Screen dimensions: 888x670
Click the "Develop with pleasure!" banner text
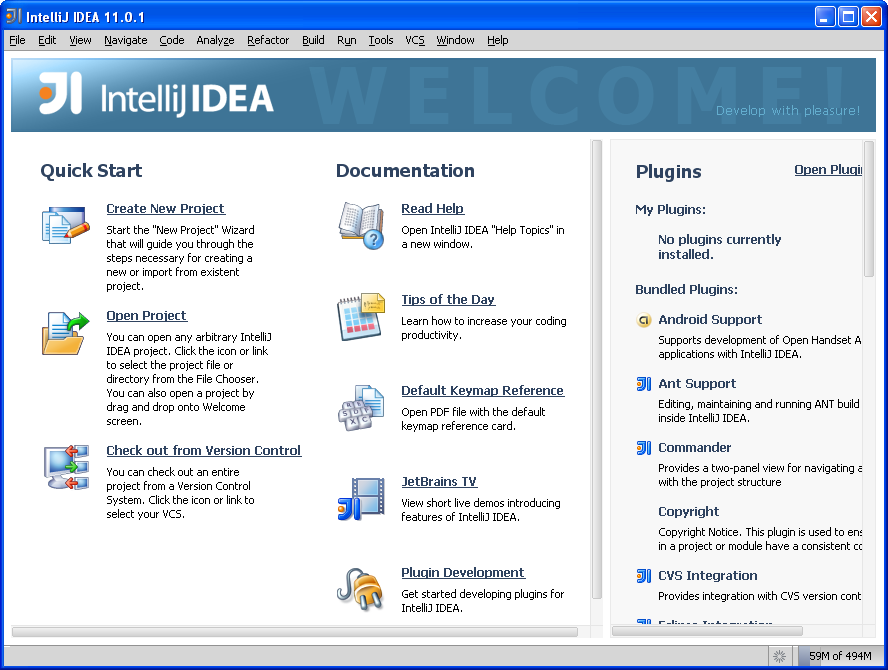[788, 111]
